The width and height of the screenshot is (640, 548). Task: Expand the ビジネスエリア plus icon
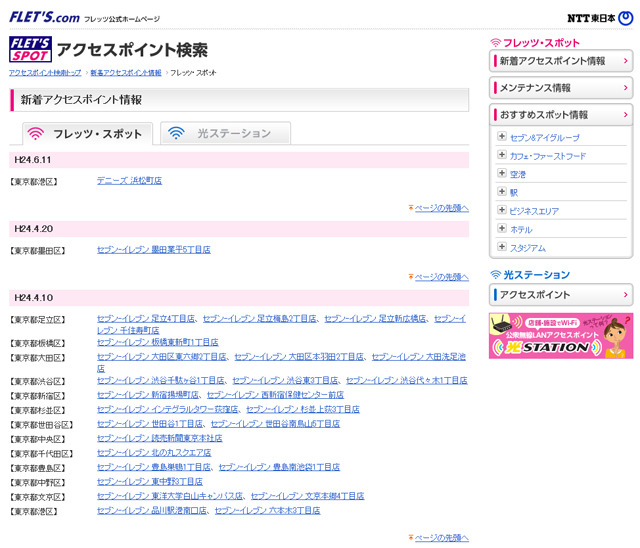502,210
